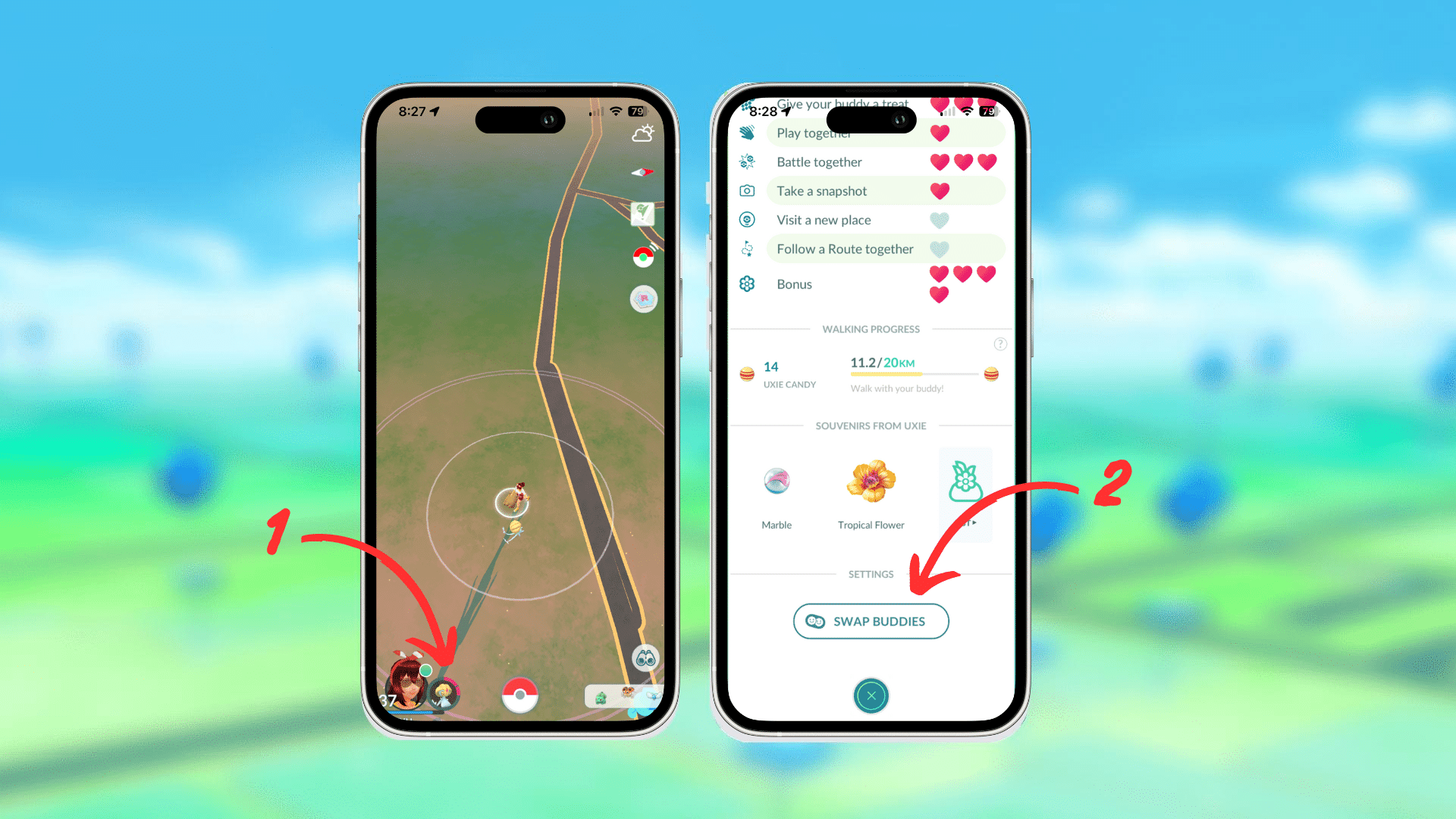Tap the close X button on buddy panel
Image resolution: width=1456 pixels, height=819 pixels.
point(870,695)
